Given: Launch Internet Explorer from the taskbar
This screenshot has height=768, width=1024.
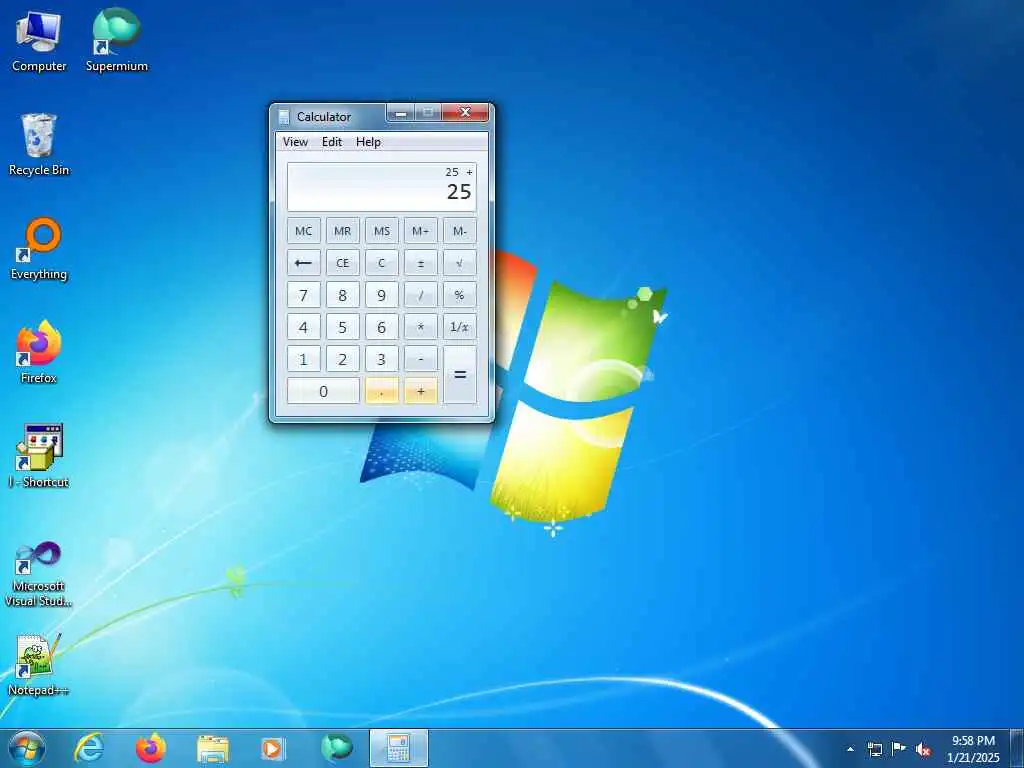Looking at the screenshot, I should pos(89,748).
